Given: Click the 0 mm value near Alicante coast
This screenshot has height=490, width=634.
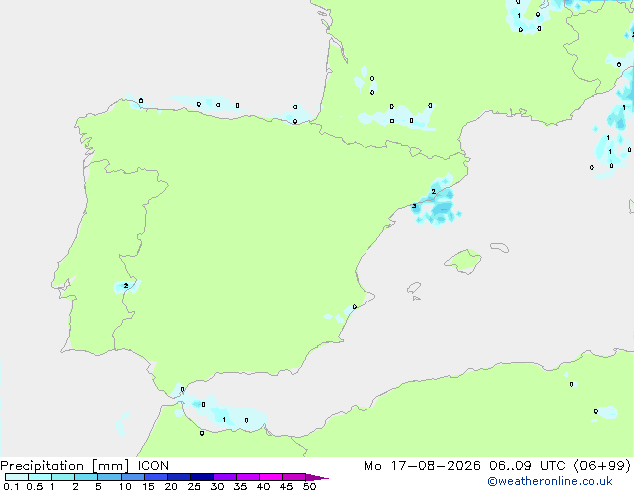Looking at the screenshot, I should [355, 307].
